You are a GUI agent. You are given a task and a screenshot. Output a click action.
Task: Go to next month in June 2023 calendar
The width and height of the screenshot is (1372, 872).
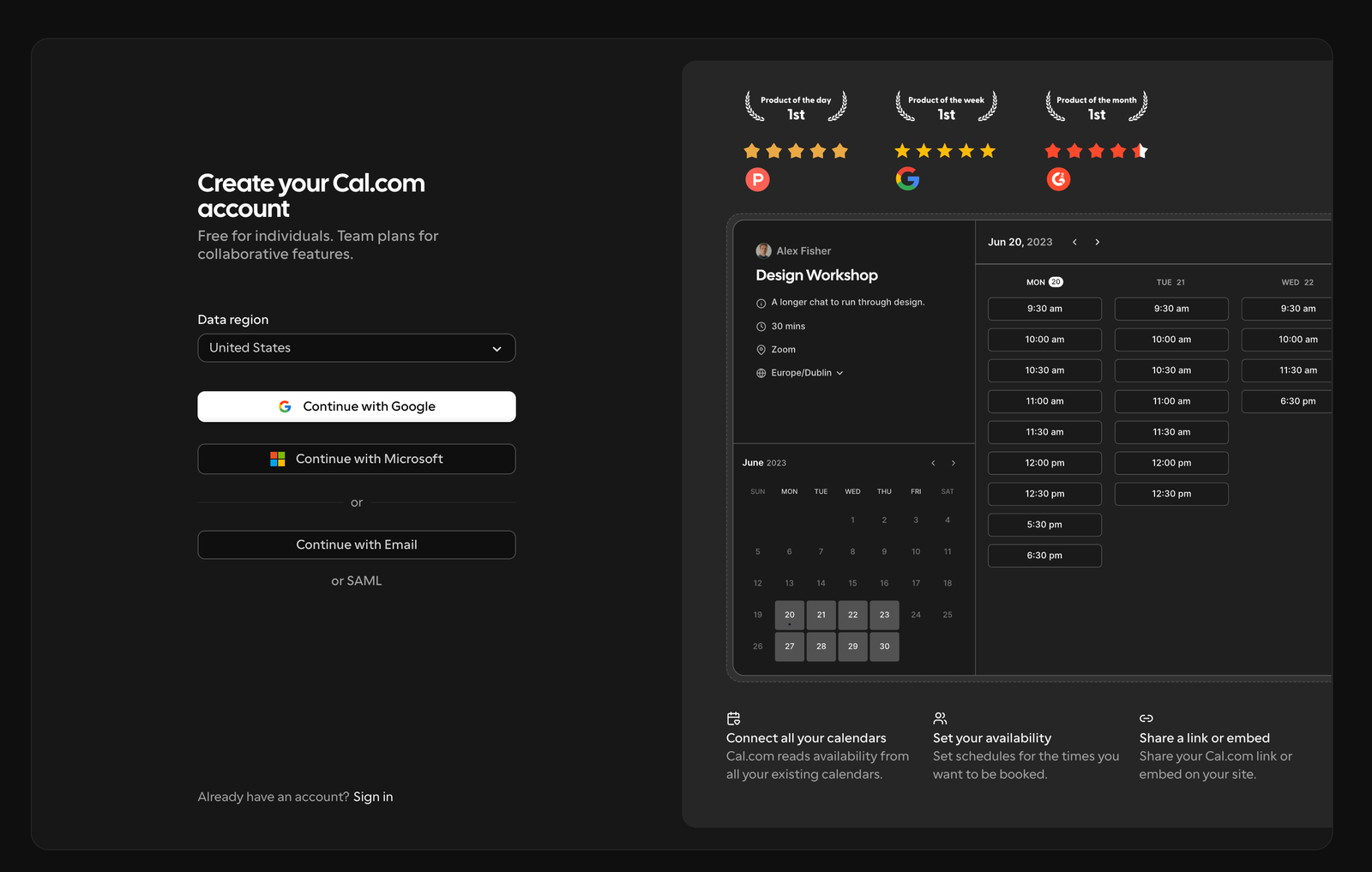953,463
